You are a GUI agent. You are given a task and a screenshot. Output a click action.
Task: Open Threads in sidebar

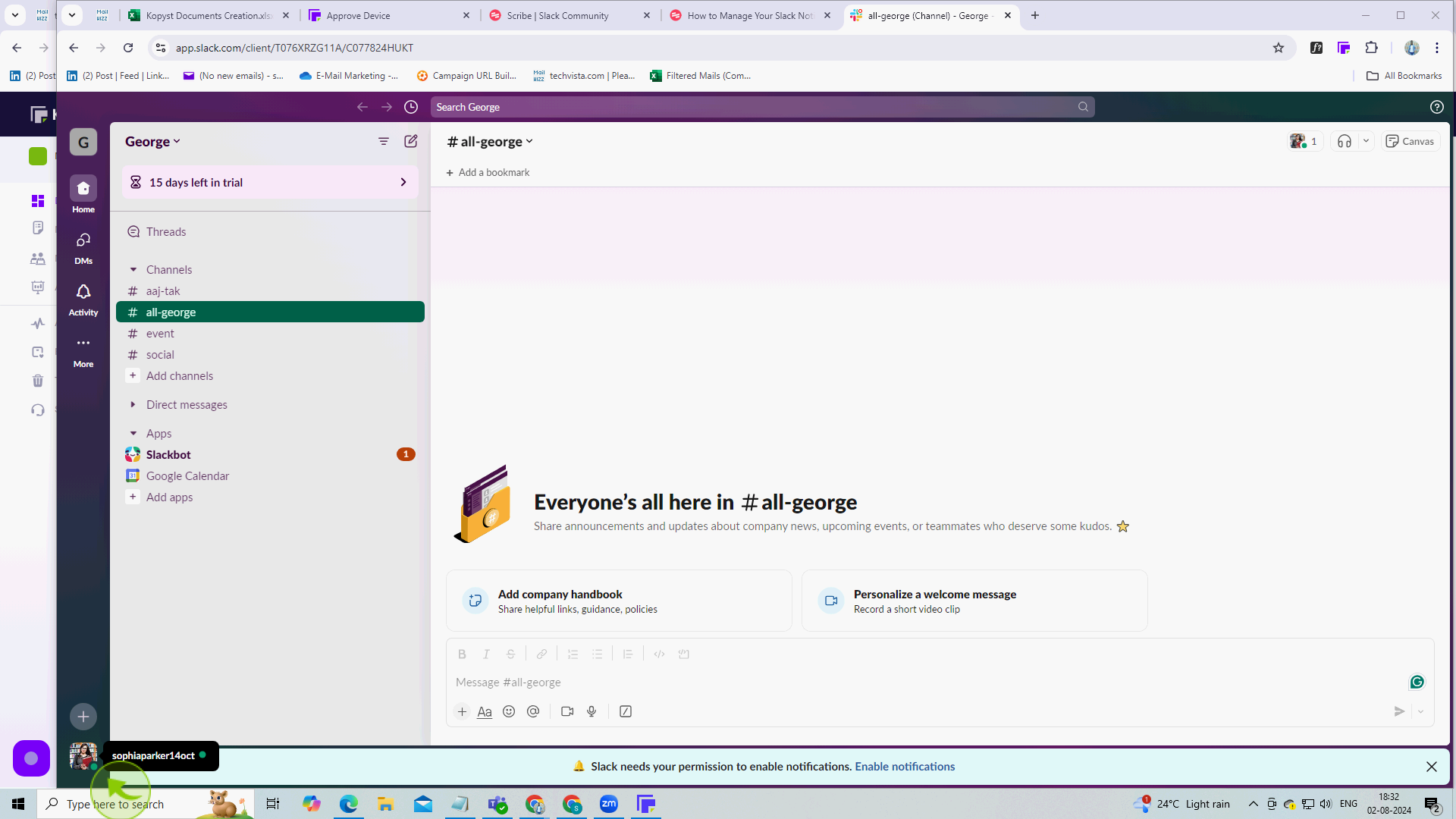pyautogui.click(x=270, y=231)
